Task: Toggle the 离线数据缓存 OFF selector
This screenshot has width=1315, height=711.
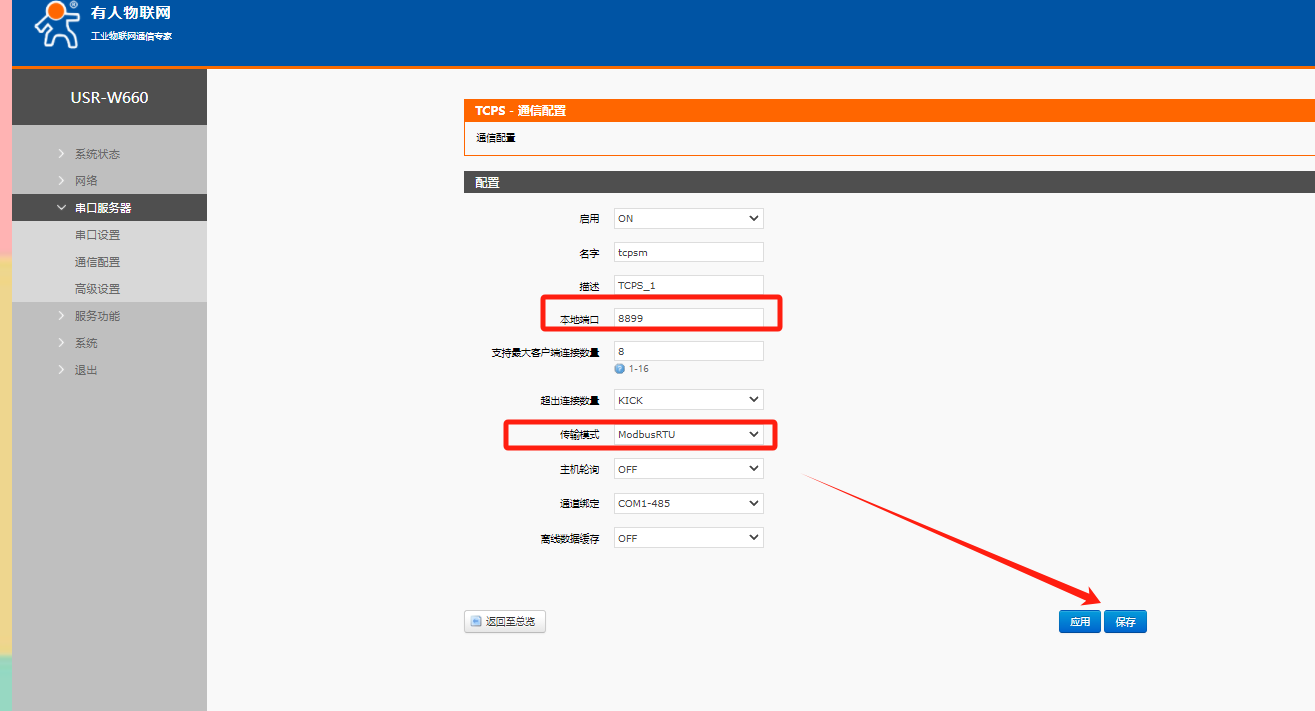Action: 688,538
